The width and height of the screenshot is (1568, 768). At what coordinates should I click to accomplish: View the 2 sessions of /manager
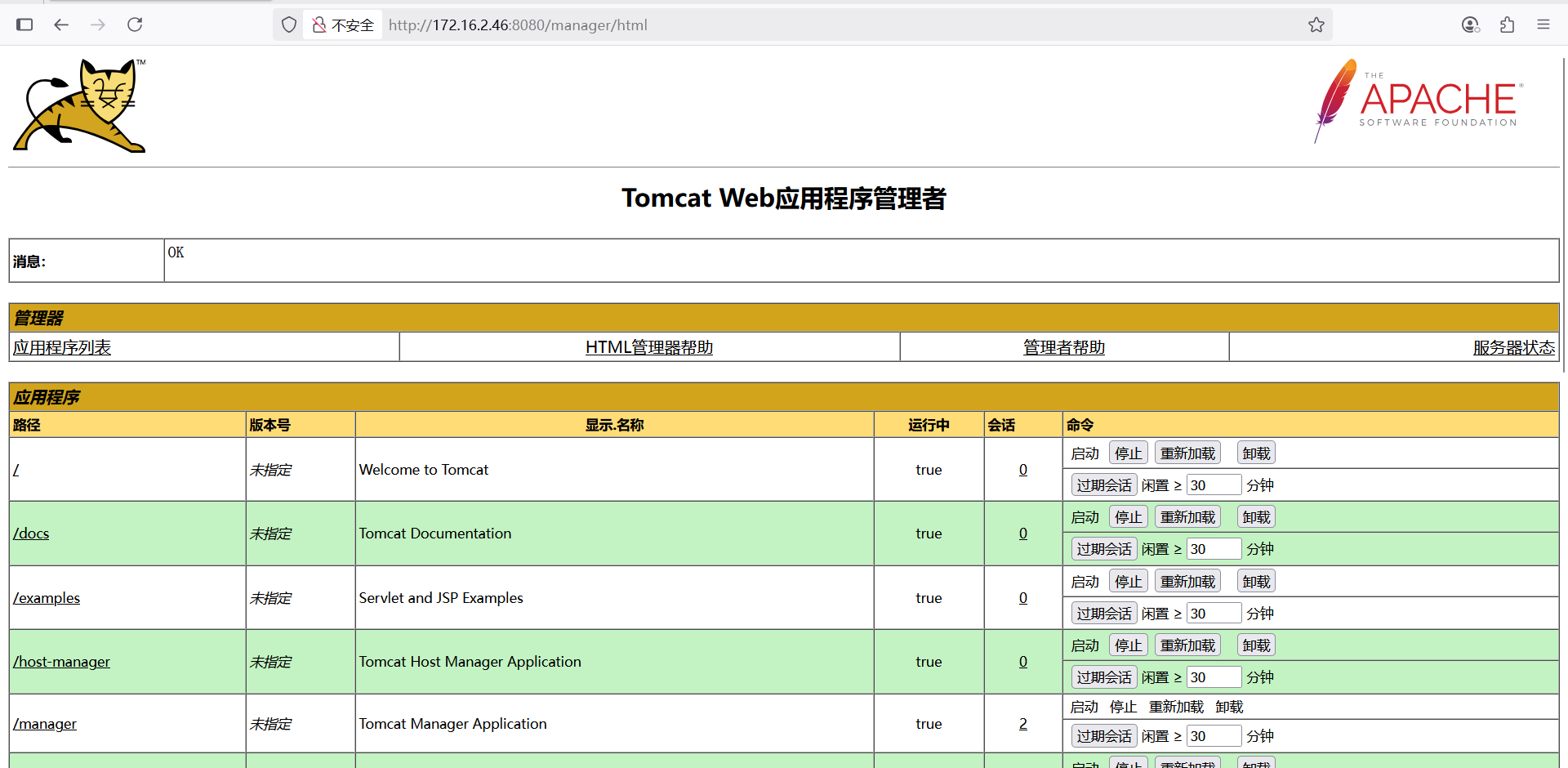point(1023,724)
